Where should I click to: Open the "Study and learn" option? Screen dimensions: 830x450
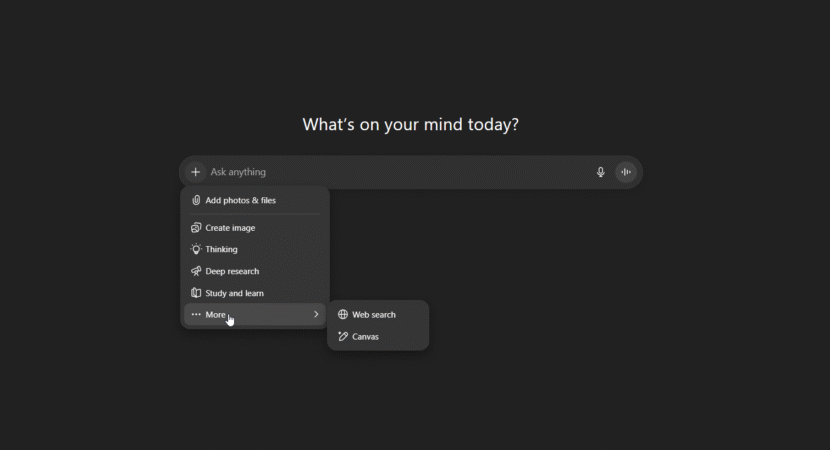(x=235, y=293)
